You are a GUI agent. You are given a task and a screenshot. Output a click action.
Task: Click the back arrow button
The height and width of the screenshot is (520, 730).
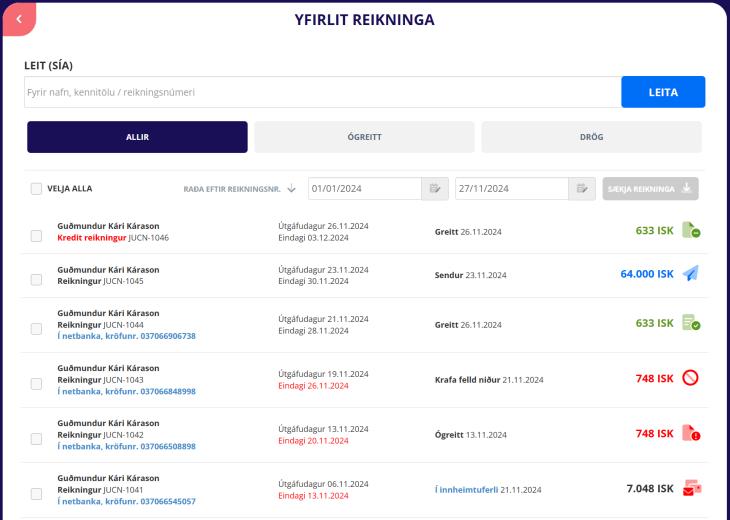18,18
